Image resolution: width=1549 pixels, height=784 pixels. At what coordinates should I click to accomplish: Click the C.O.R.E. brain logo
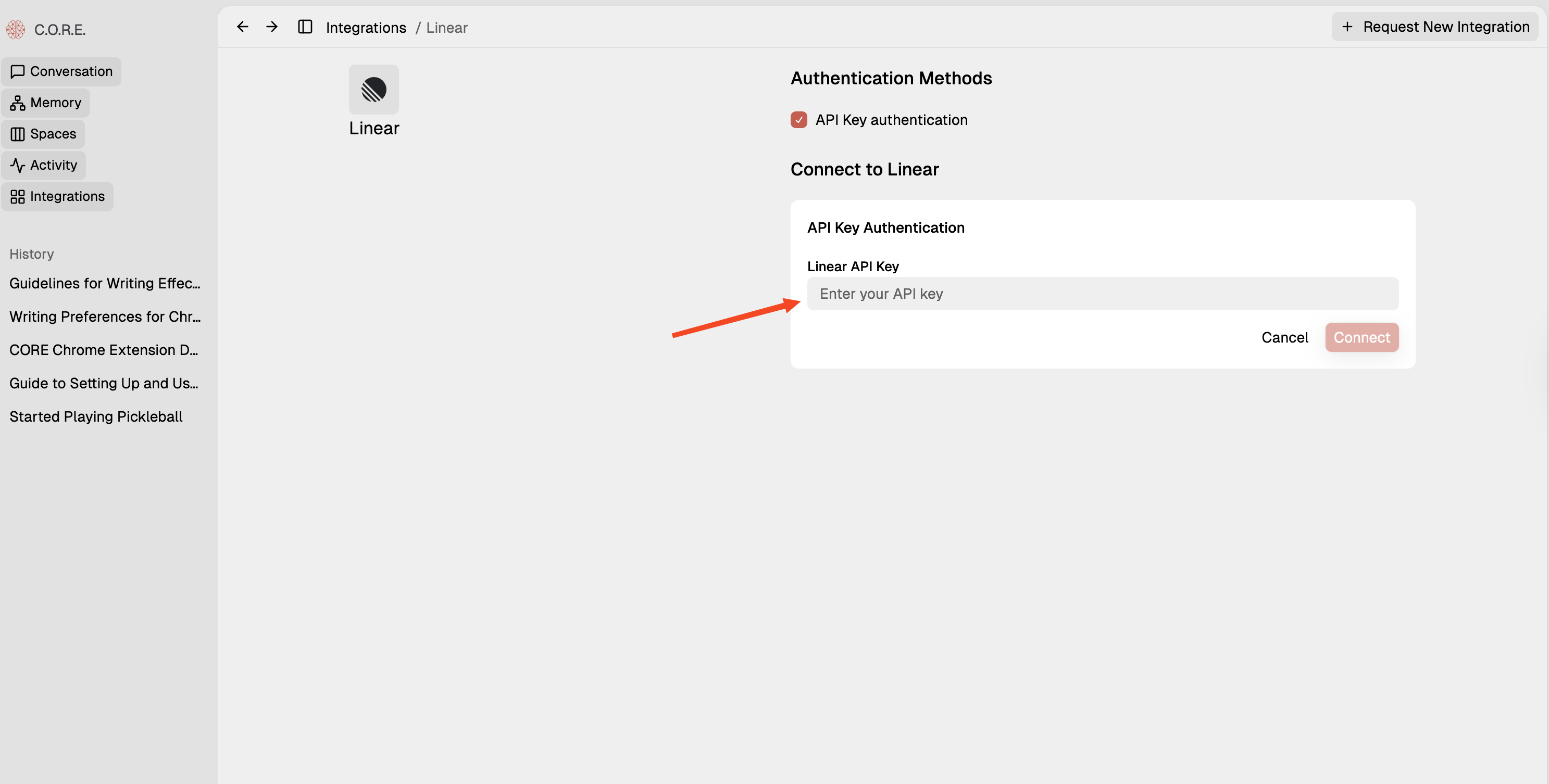pyautogui.click(x=16, y=29)
